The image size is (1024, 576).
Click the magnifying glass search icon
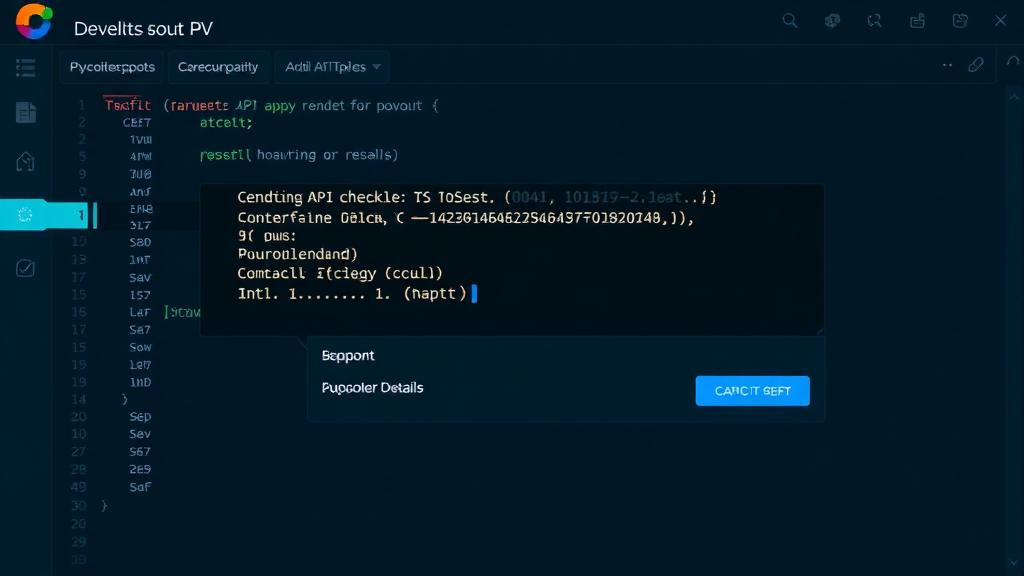point(790,20)
